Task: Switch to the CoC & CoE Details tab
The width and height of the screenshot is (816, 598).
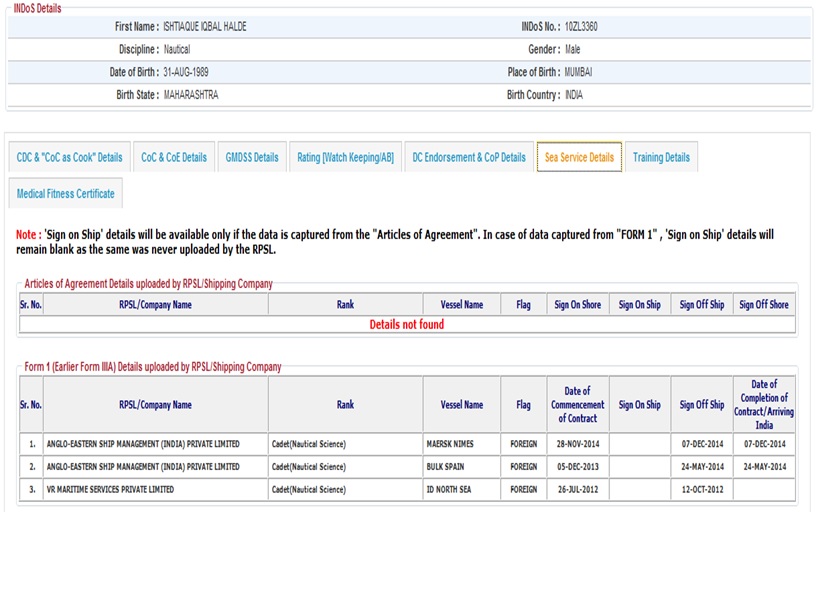Action: click(x=174, y=157)
